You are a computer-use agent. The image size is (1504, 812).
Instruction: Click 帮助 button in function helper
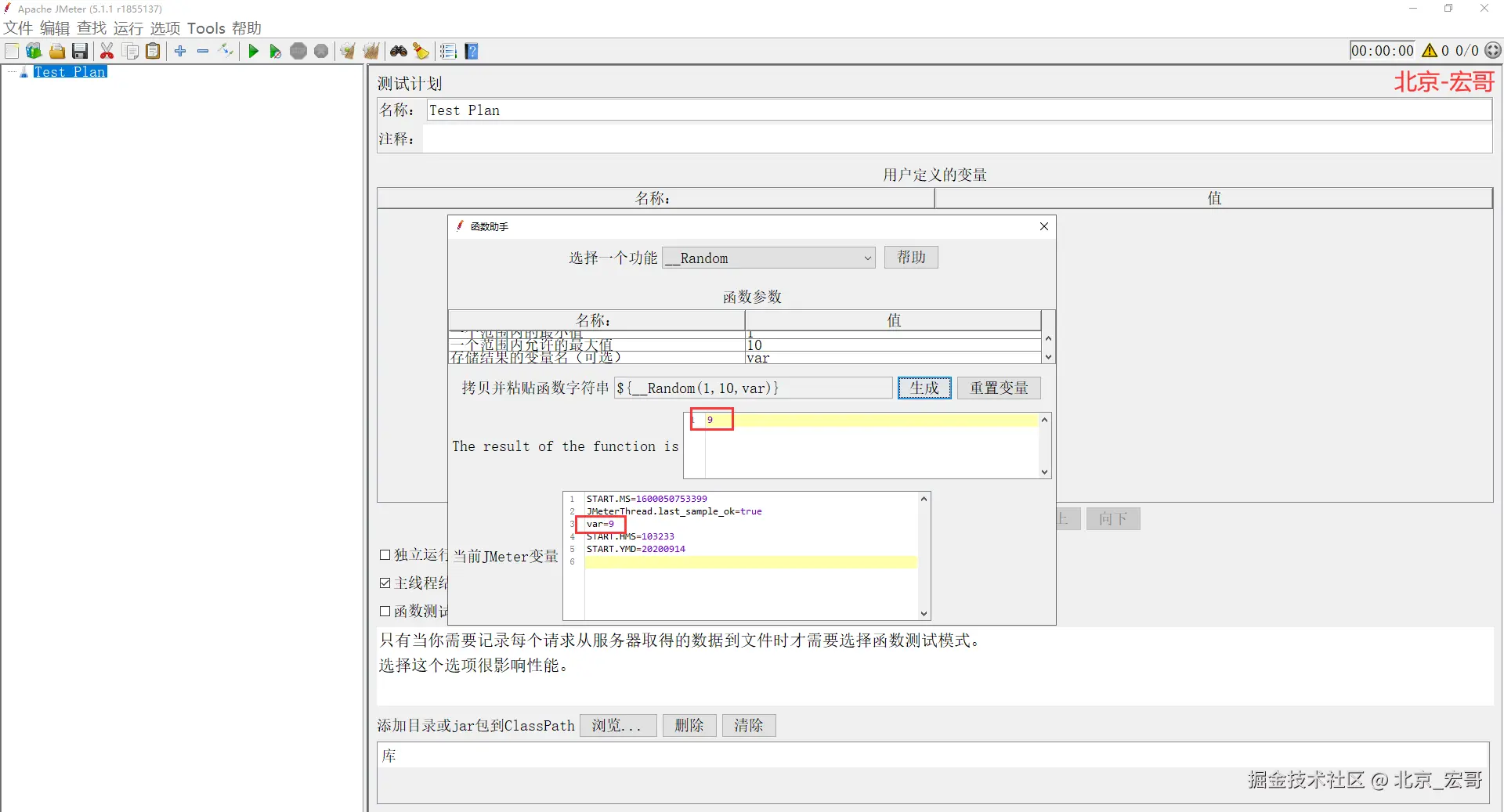click(911, 258)
